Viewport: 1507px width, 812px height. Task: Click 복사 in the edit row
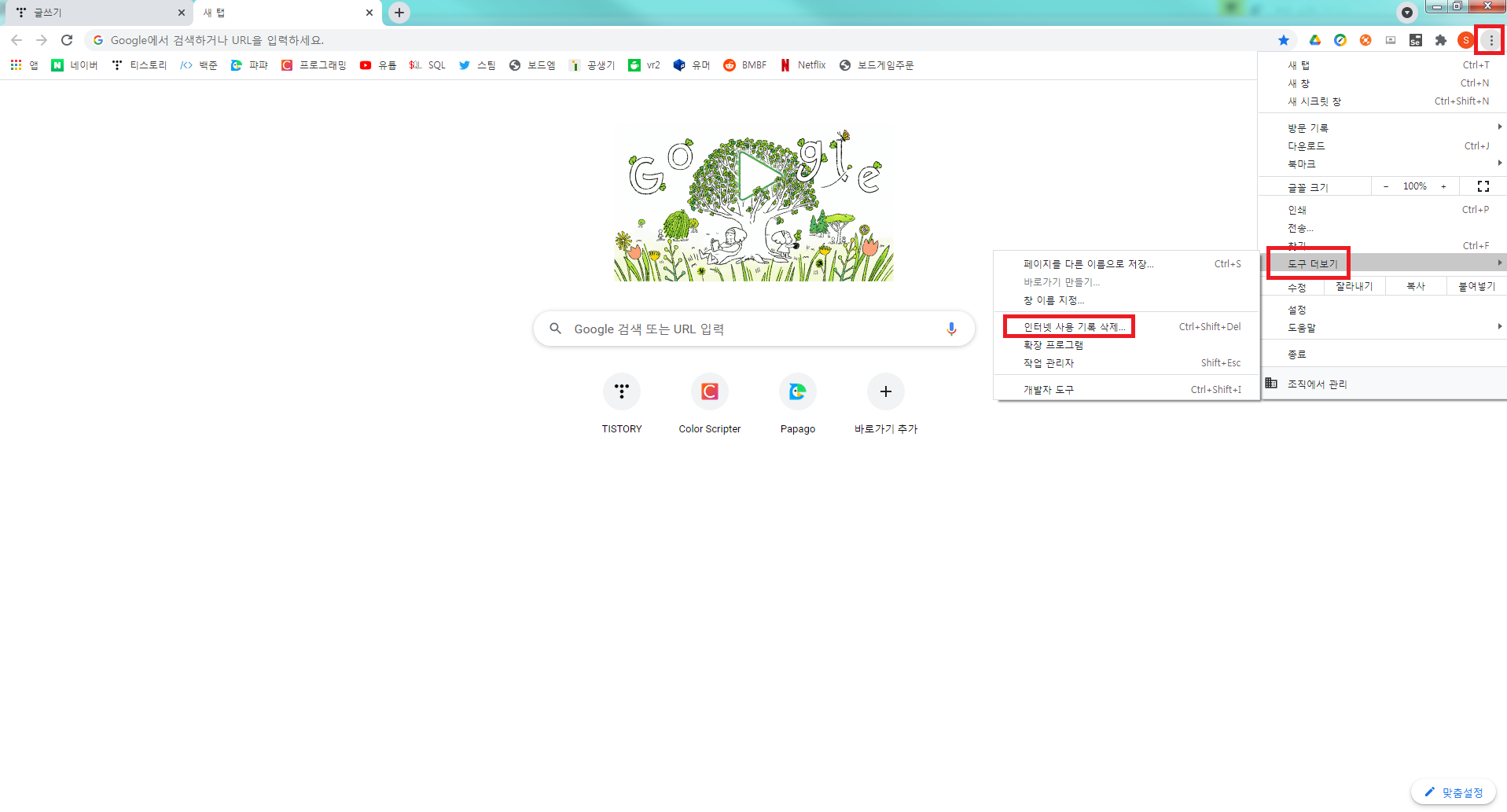click(1416, 286)
